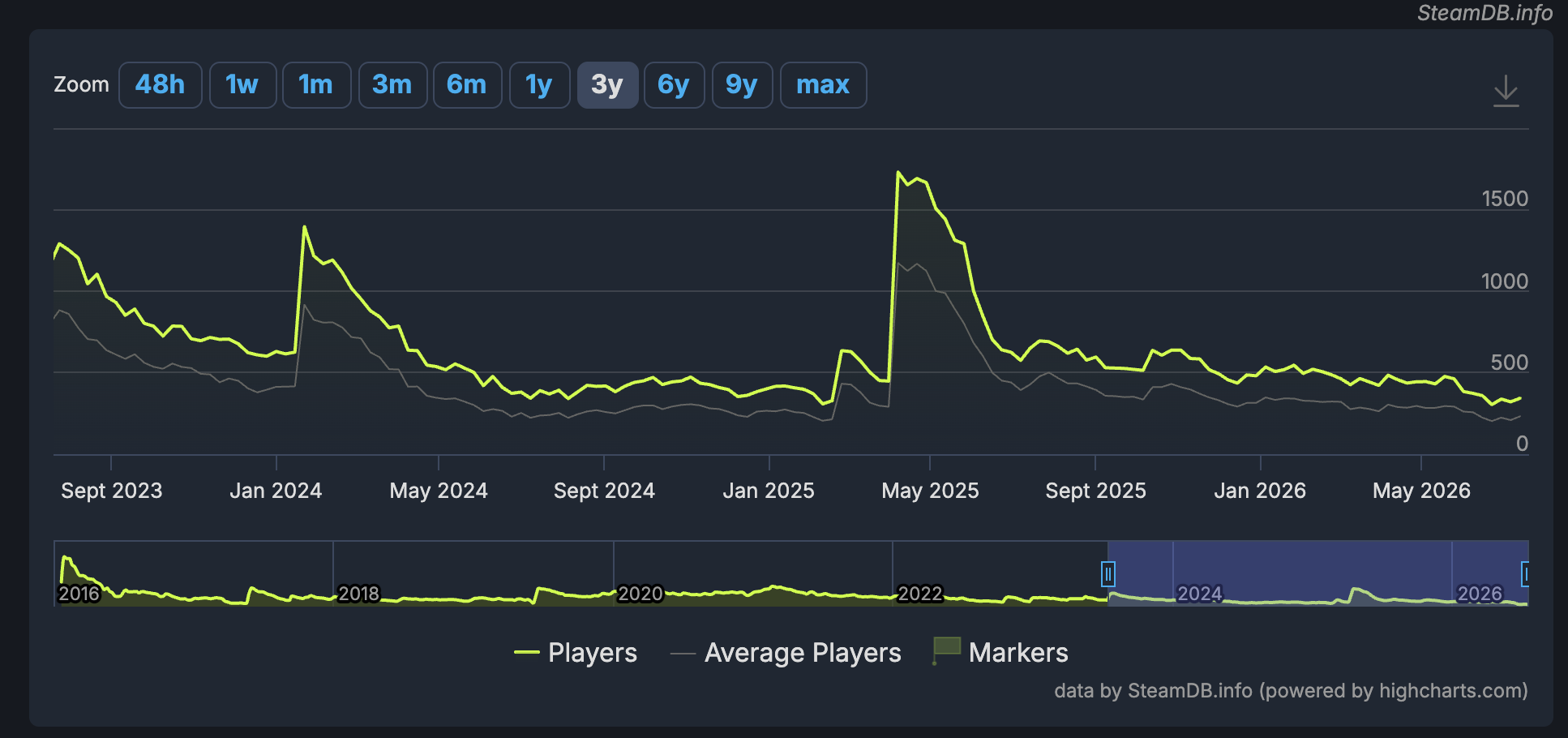1568x738 pixels.
Task: Click the Jan 2024 player spike
Action: pos(304,227)
